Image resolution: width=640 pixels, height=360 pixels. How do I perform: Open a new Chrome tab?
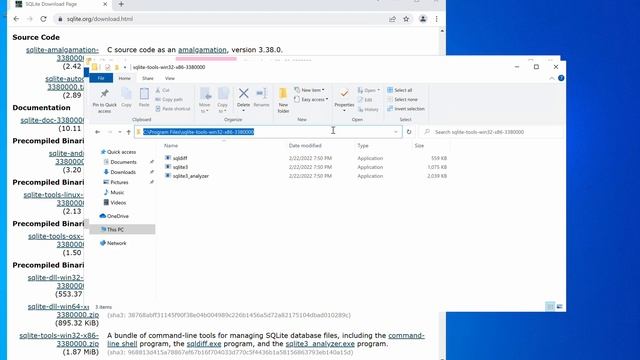121,4
